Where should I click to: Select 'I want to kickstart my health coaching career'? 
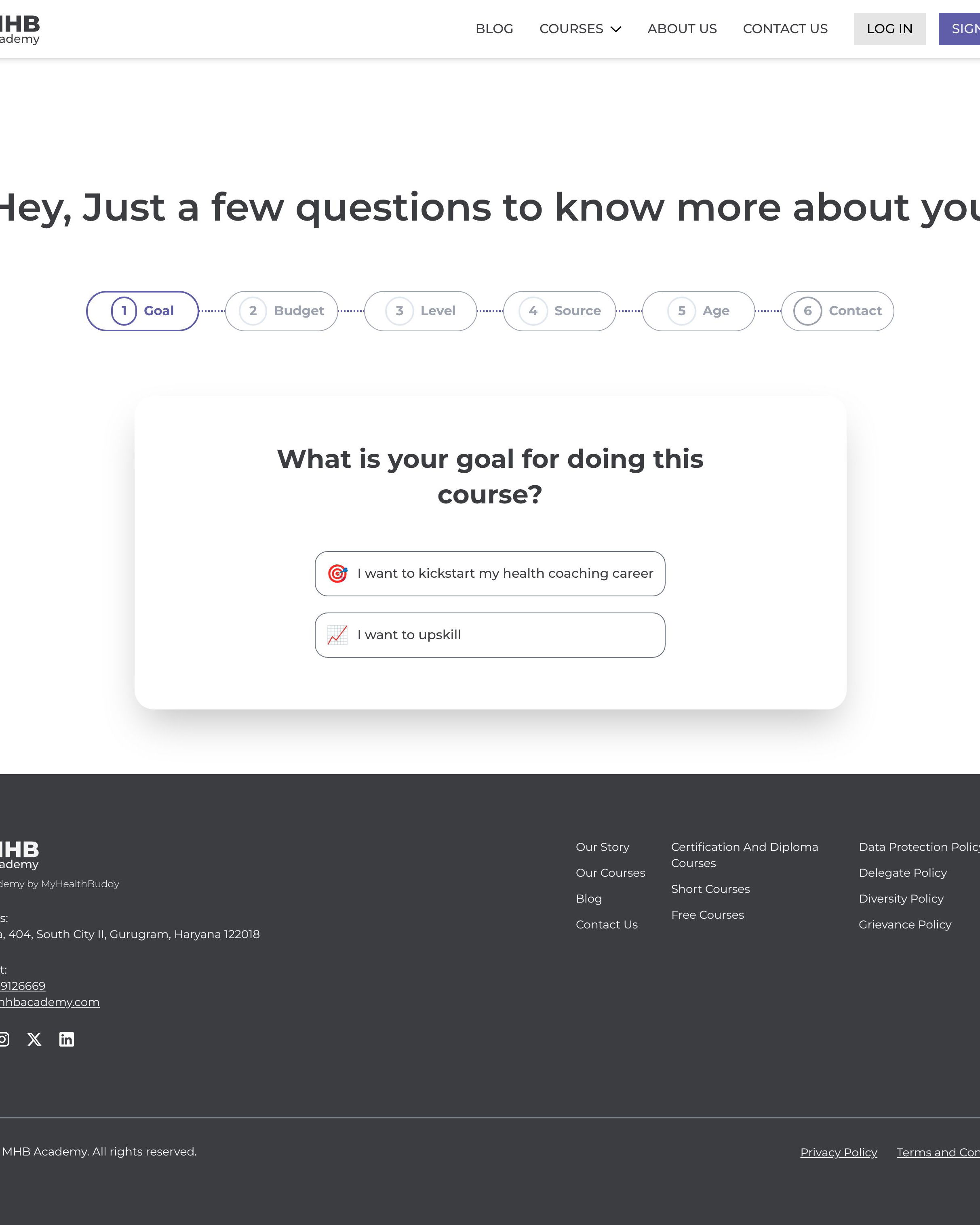[489, 573]
